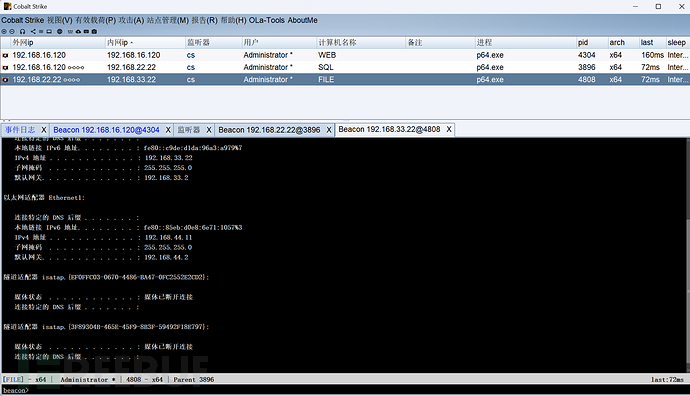690x396 pixels.
Task: Switch to session table view lines icon
Action: (x=41, y=32)
